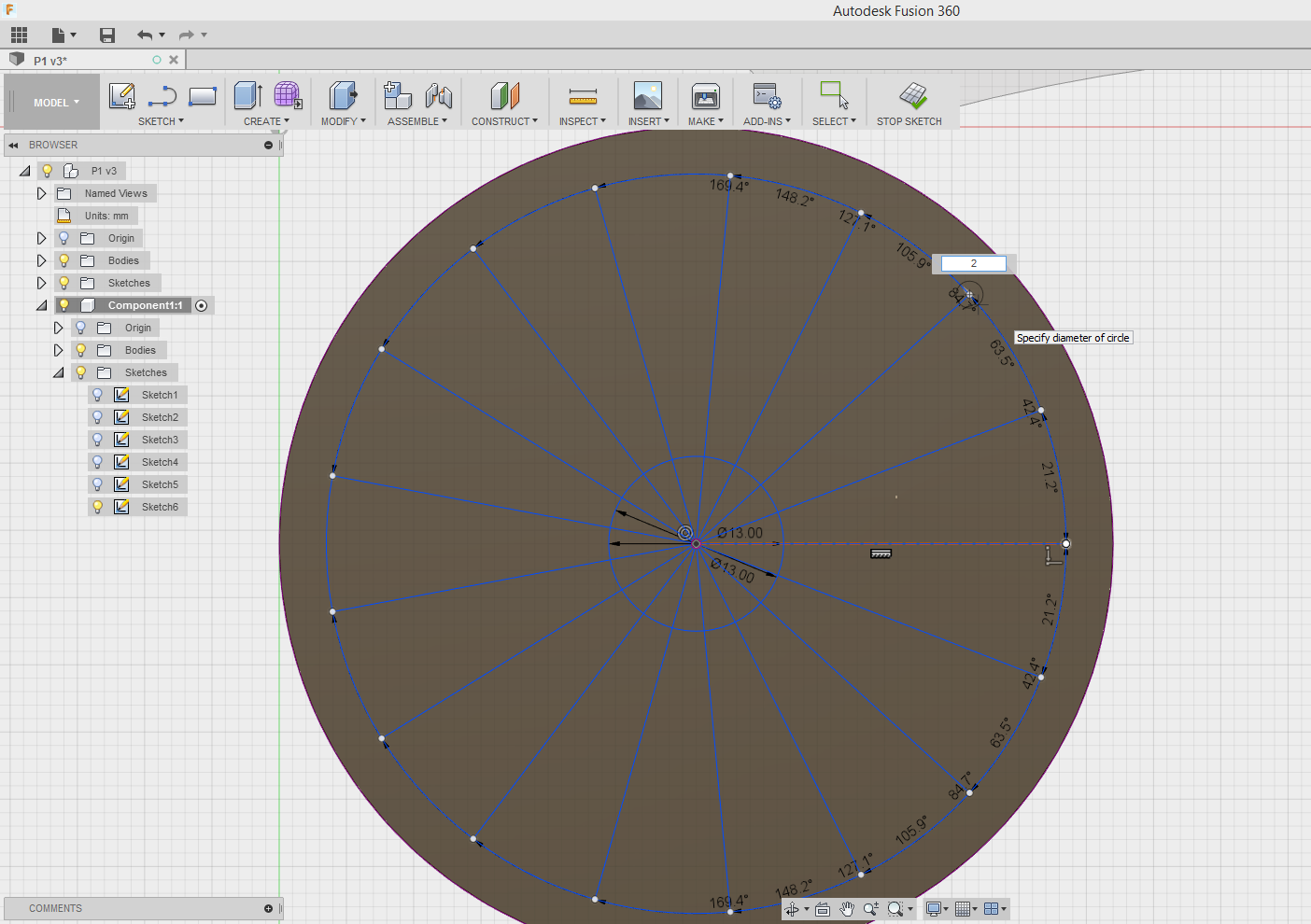Select the Measure inspect icon

point(583,96)
